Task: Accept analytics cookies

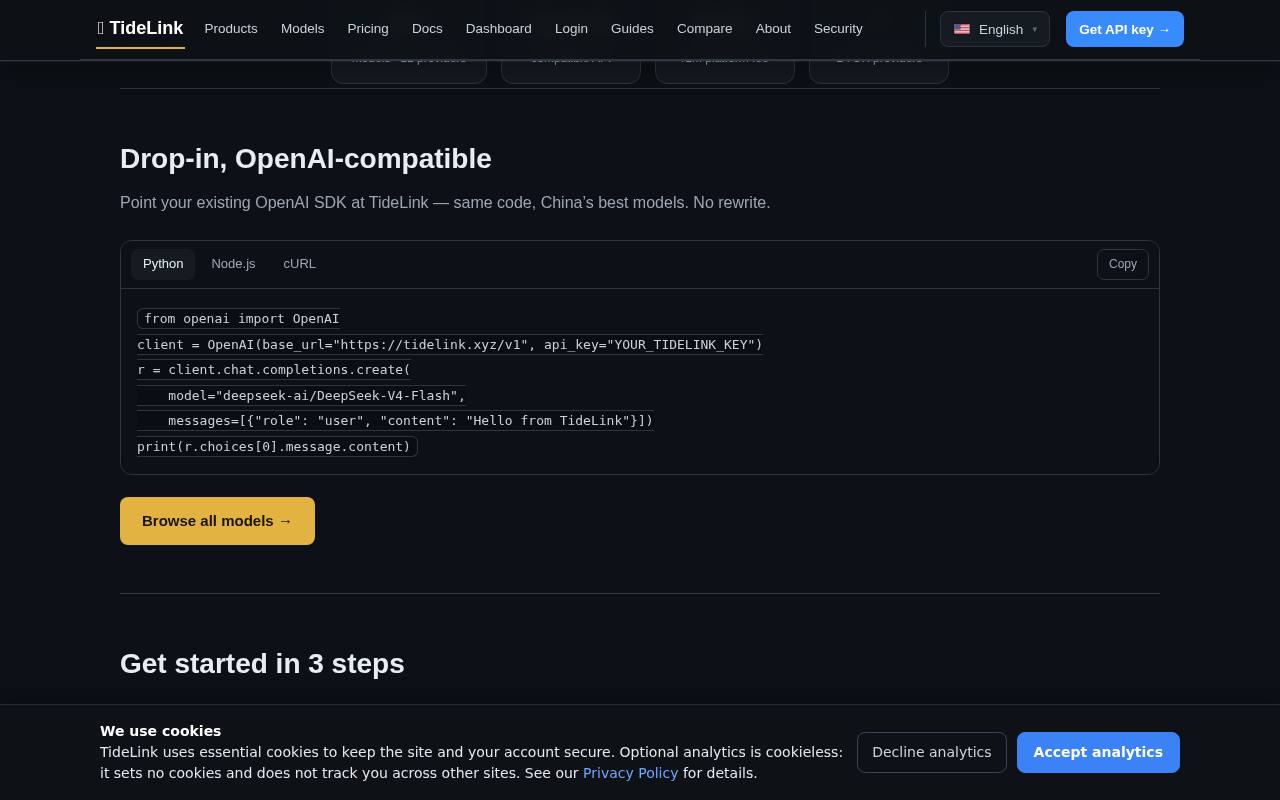Action: coord(1098,752)
